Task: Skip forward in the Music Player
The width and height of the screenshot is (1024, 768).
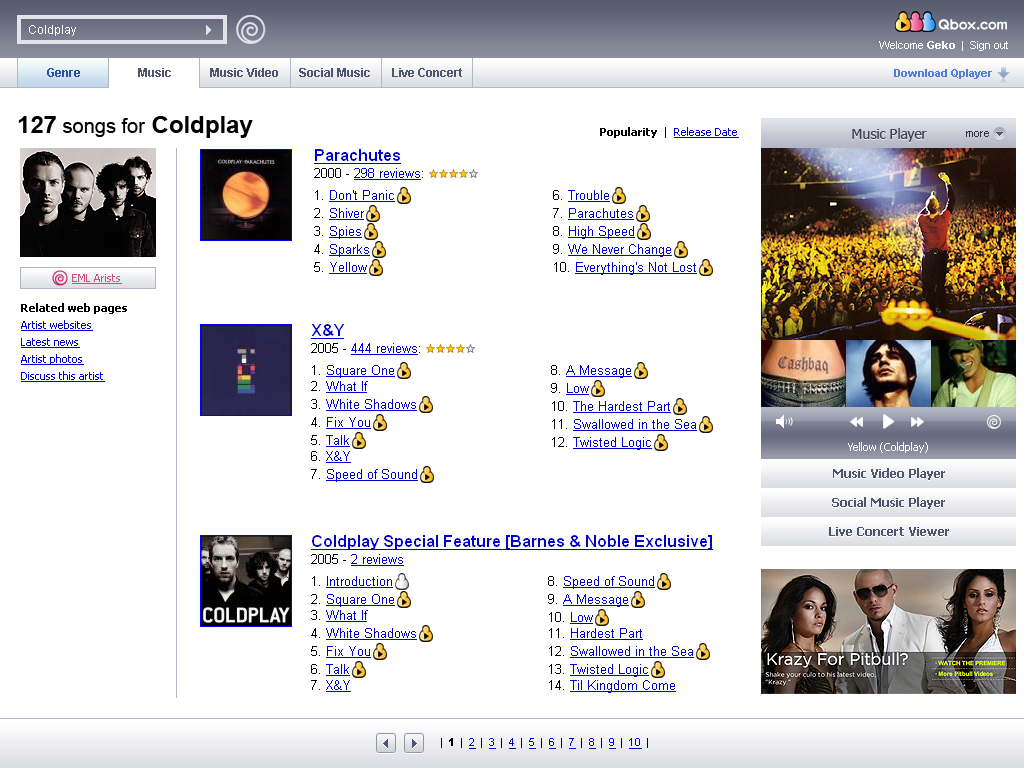Action: tap(917, 422)
